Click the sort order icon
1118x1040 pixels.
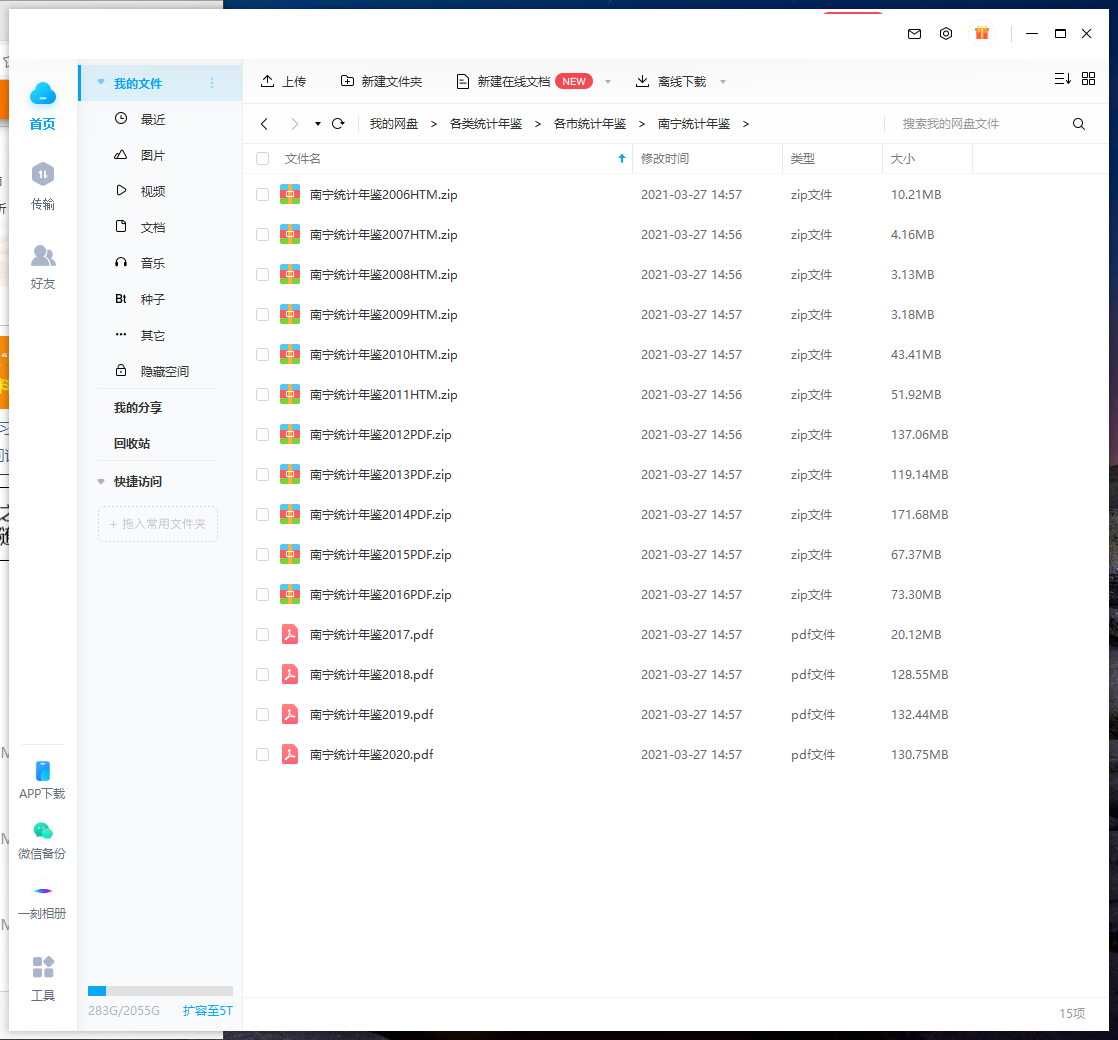(1062, 78)
